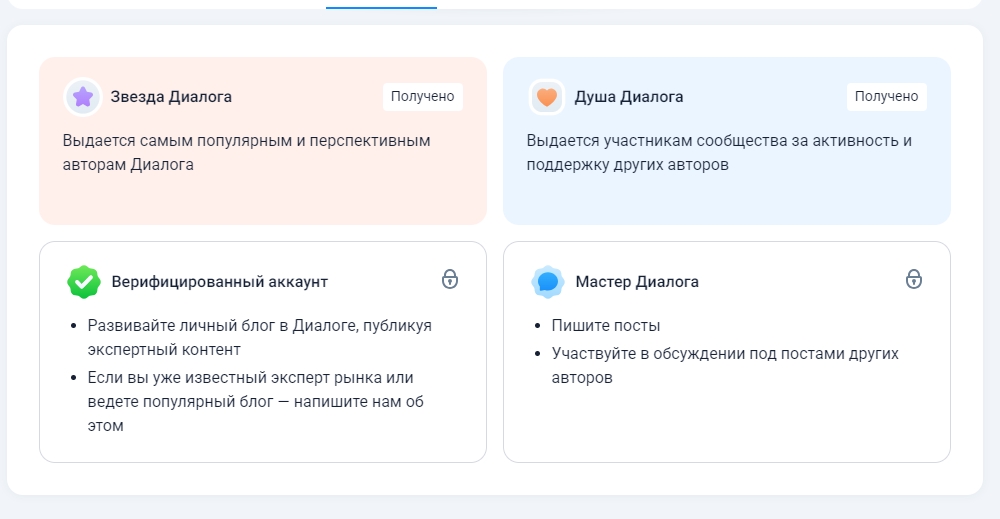The image size is (1000, 519).
Task: Open the Верифицированный аккаунт heading
Action: 219,282
